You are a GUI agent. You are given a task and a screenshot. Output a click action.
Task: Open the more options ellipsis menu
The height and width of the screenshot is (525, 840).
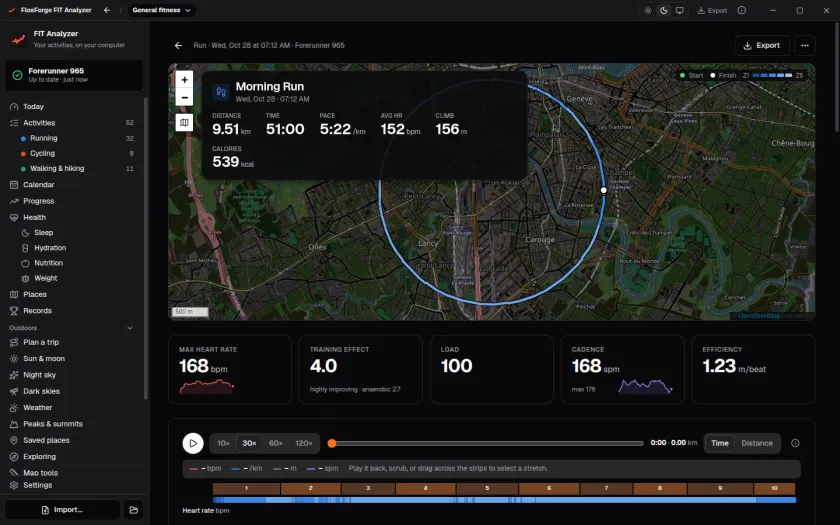(805, 46)
